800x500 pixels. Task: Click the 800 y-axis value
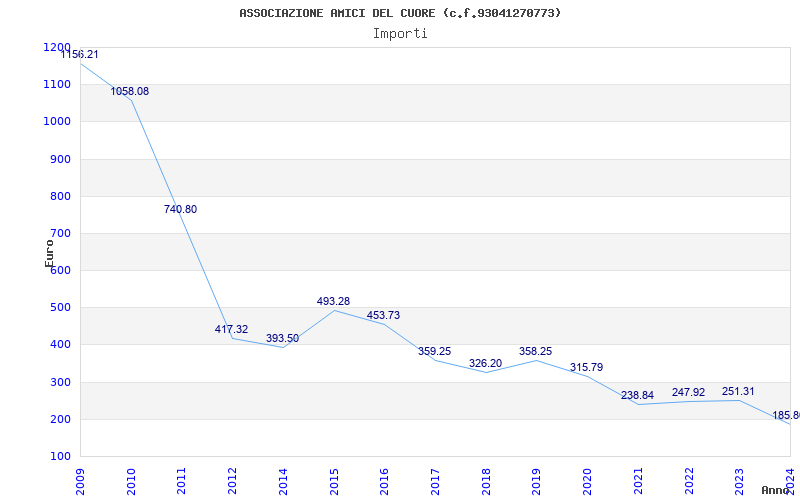click(60, 196)
